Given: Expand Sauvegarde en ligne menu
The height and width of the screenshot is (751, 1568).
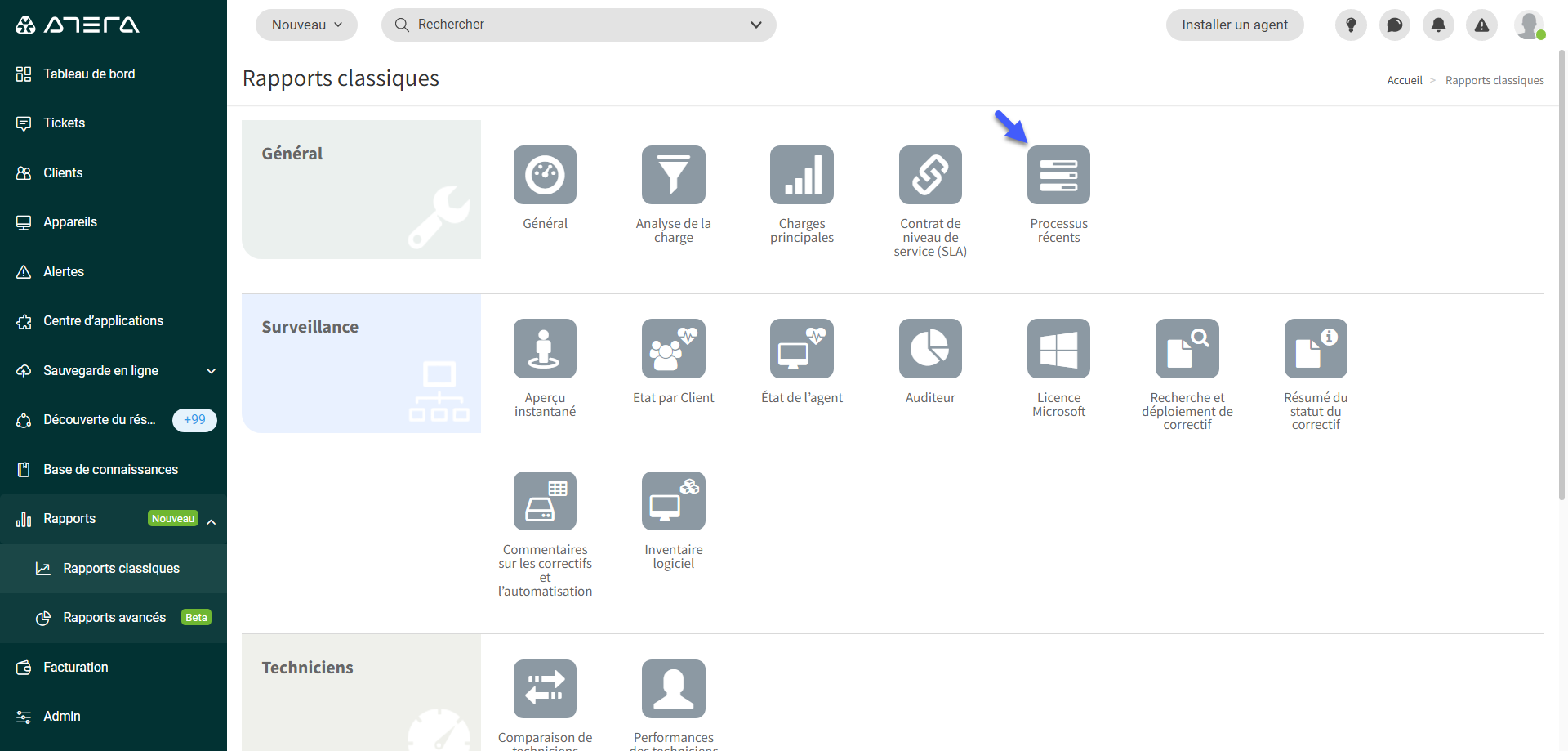Looking at the screenshot, I should tap(114, 370).
